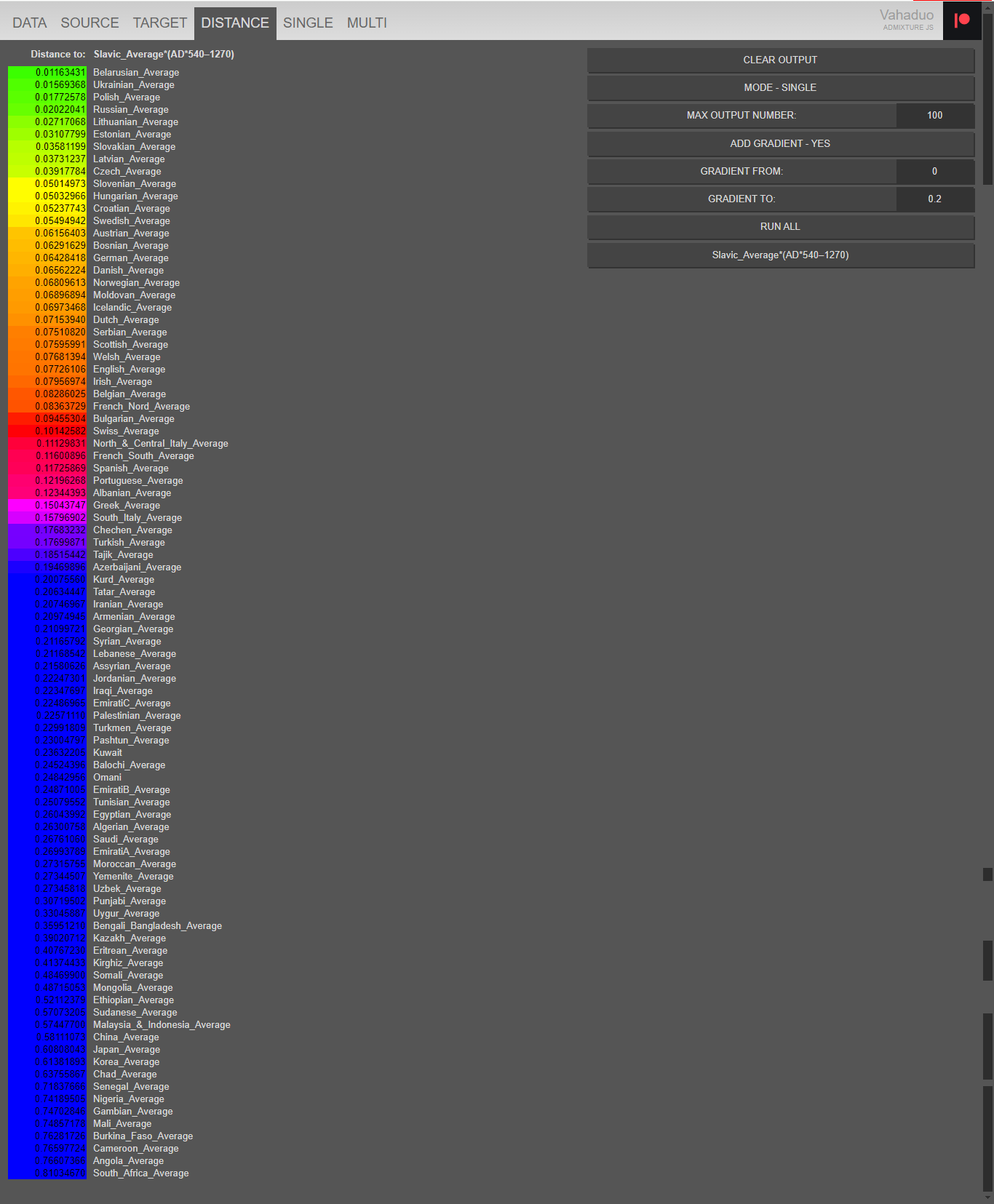Select the Polish_Average entry
Image resolution: width=994 pixels, height=1204 pixels.
click(x=127, y=97)
